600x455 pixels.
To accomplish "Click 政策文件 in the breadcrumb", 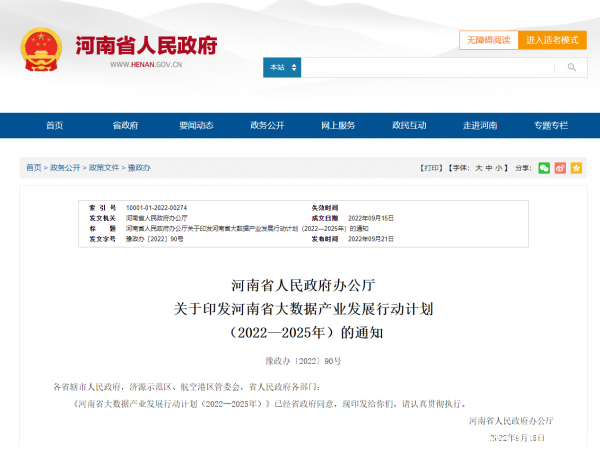I will click(103, 168).
